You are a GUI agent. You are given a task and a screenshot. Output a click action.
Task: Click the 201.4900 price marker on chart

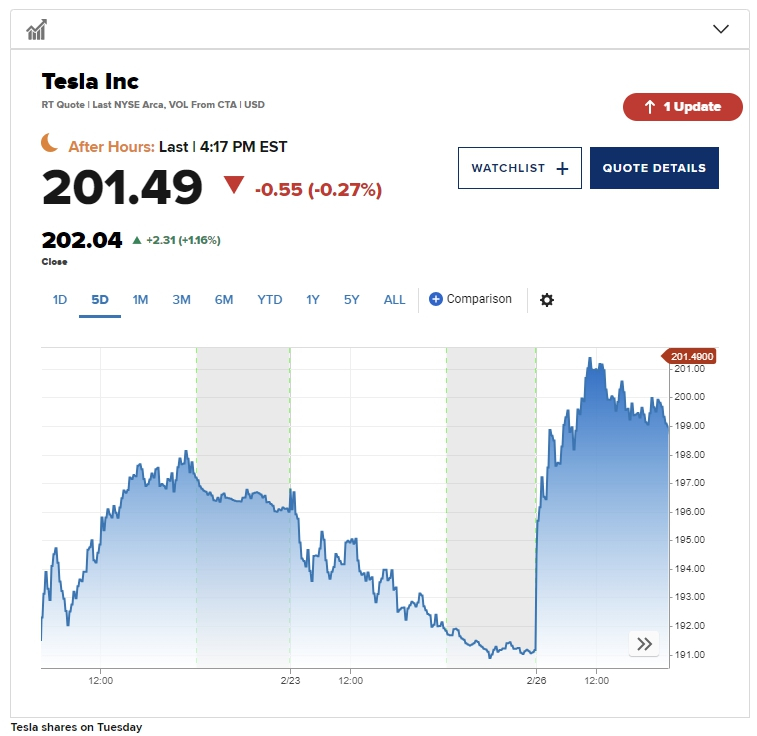[690, 356]
